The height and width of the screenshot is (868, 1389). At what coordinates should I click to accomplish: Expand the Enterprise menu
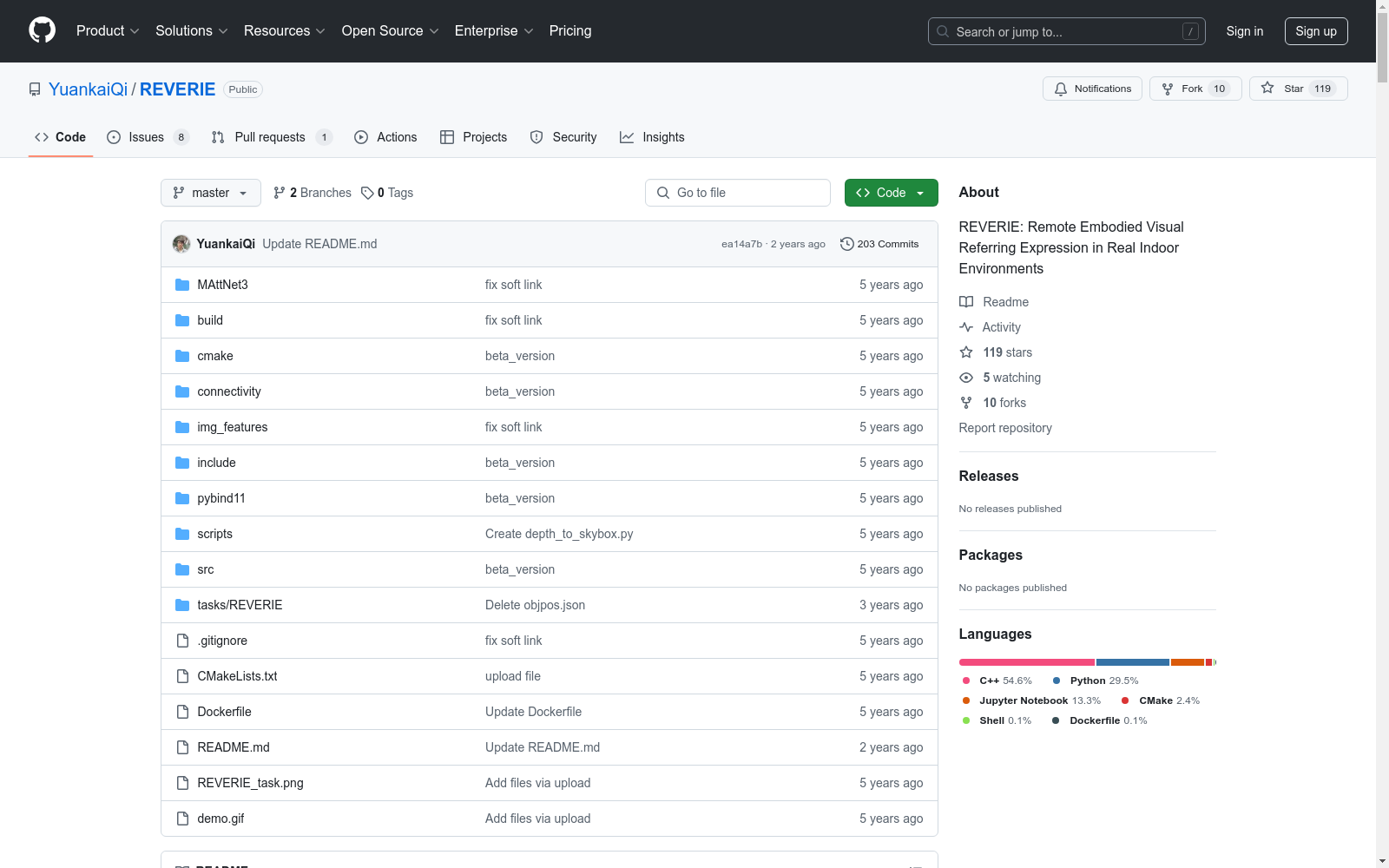pyautogui.click(x=494, y=30)
